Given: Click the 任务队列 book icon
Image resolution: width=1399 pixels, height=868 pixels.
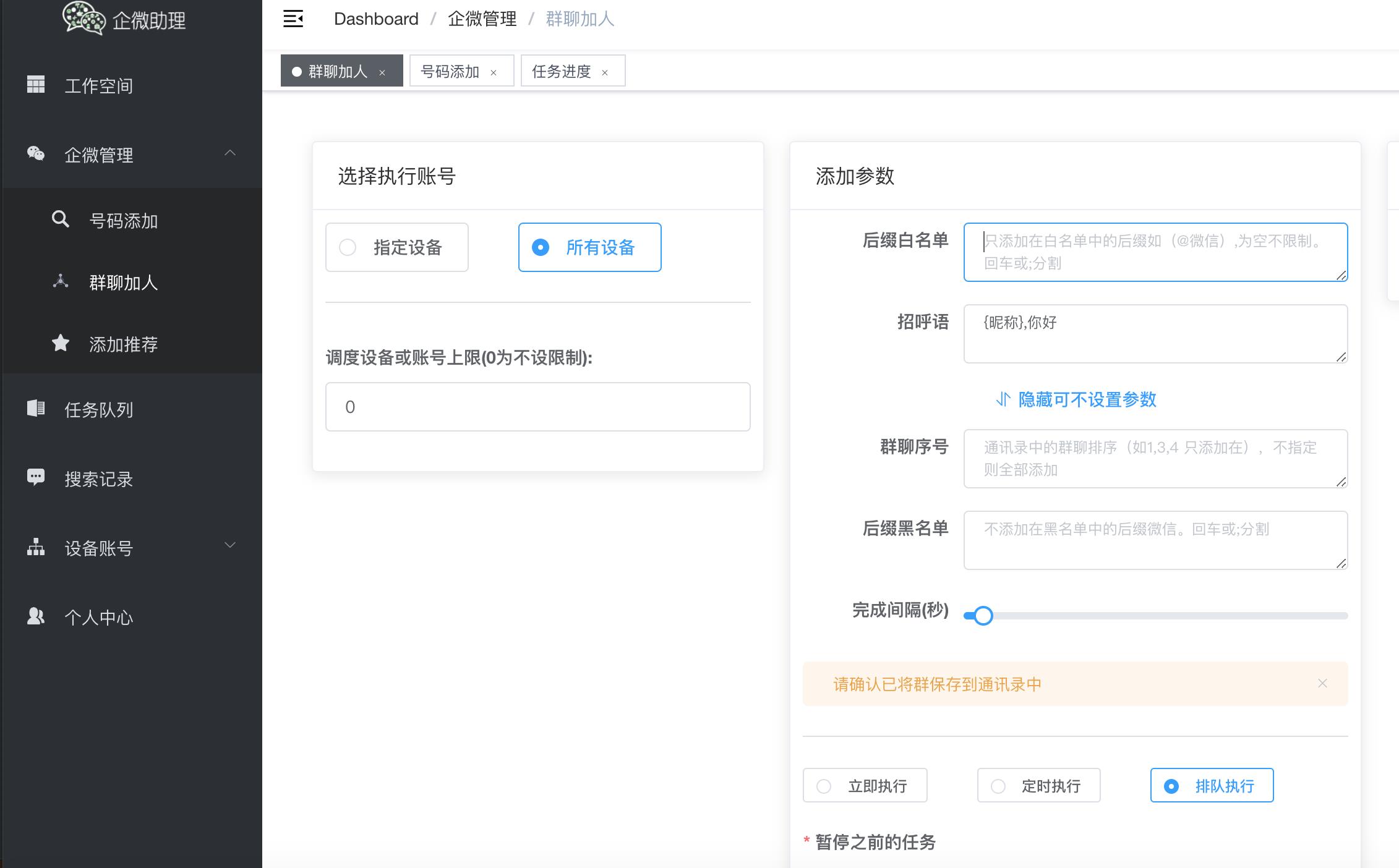Looking at the screenshot, I should click(x=36, y=408).
